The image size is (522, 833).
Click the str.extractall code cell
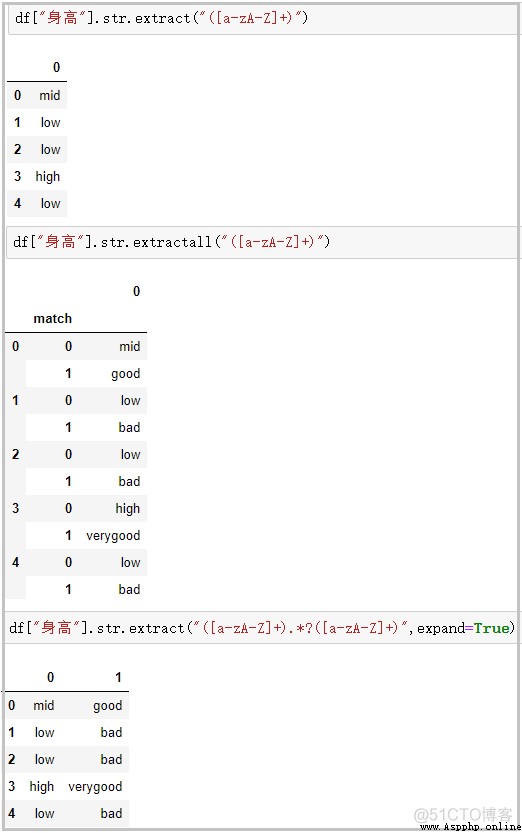[x=262, y=243]
